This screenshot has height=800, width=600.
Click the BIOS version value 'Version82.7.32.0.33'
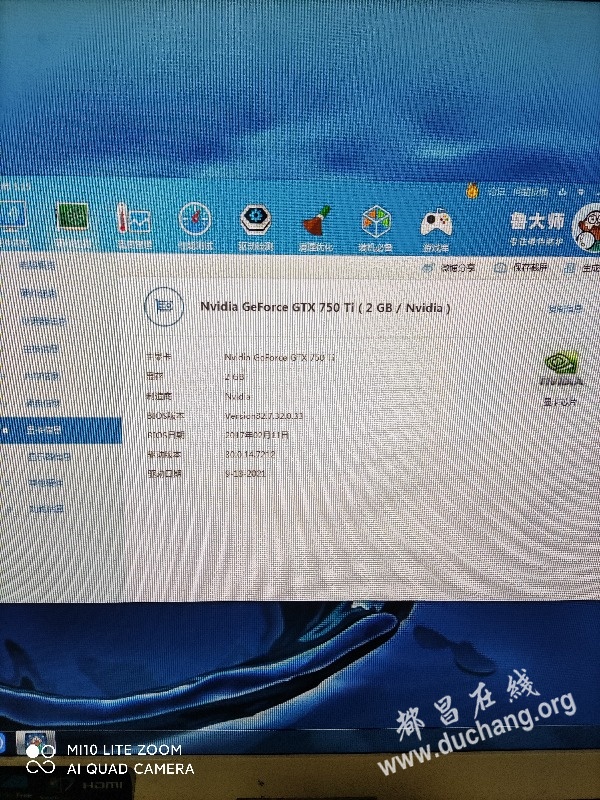coord(264,416)
